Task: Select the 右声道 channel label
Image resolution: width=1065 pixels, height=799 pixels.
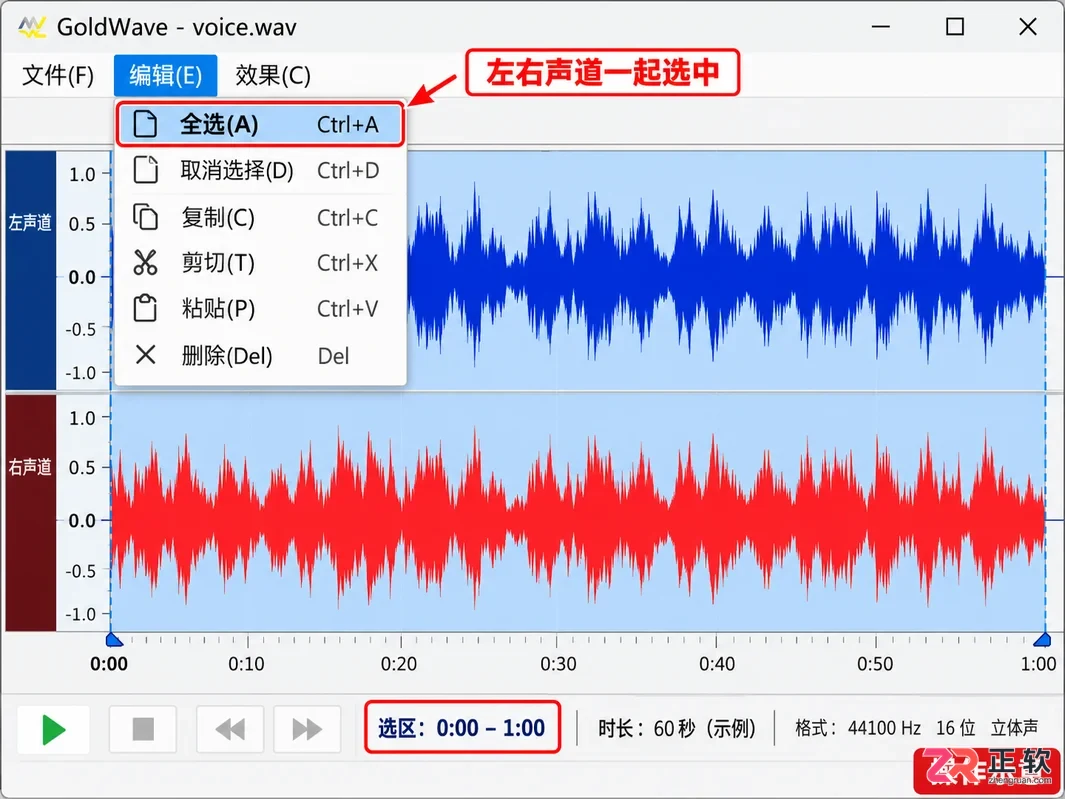Action: (31, 467)
